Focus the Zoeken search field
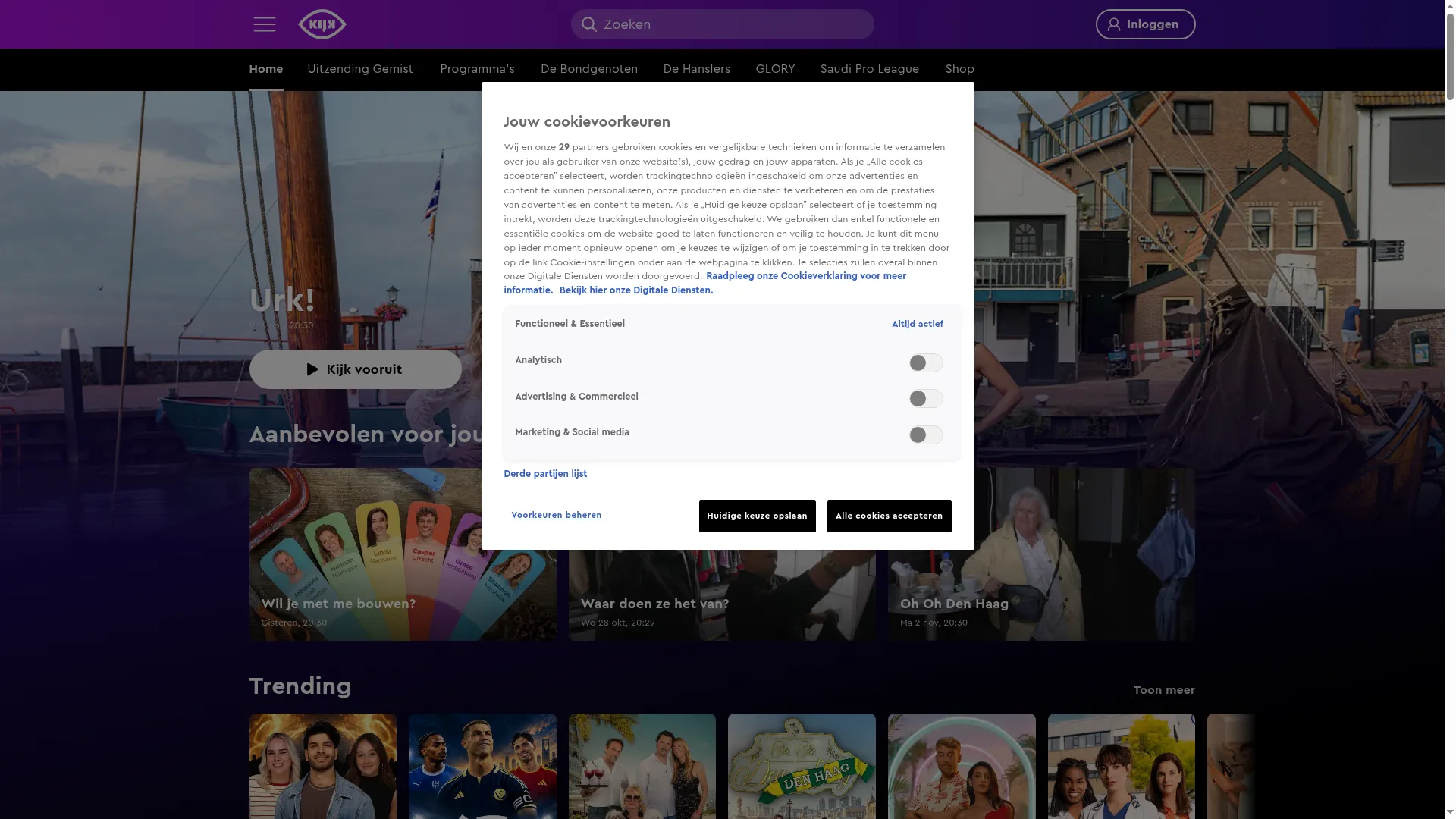This screenshot has width=1456, height=819. point(722,24)
